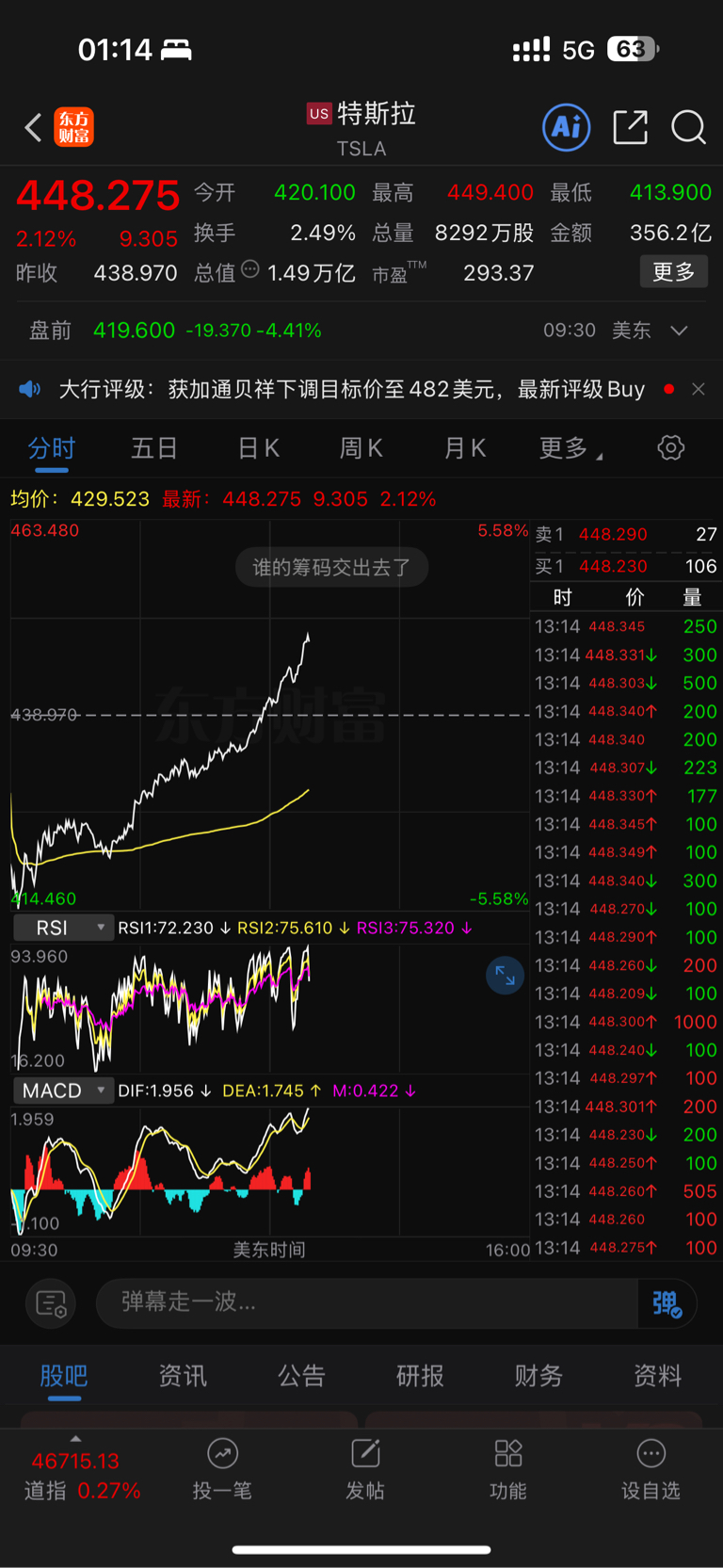Open the 资料 profile tab

point(657,1376)
